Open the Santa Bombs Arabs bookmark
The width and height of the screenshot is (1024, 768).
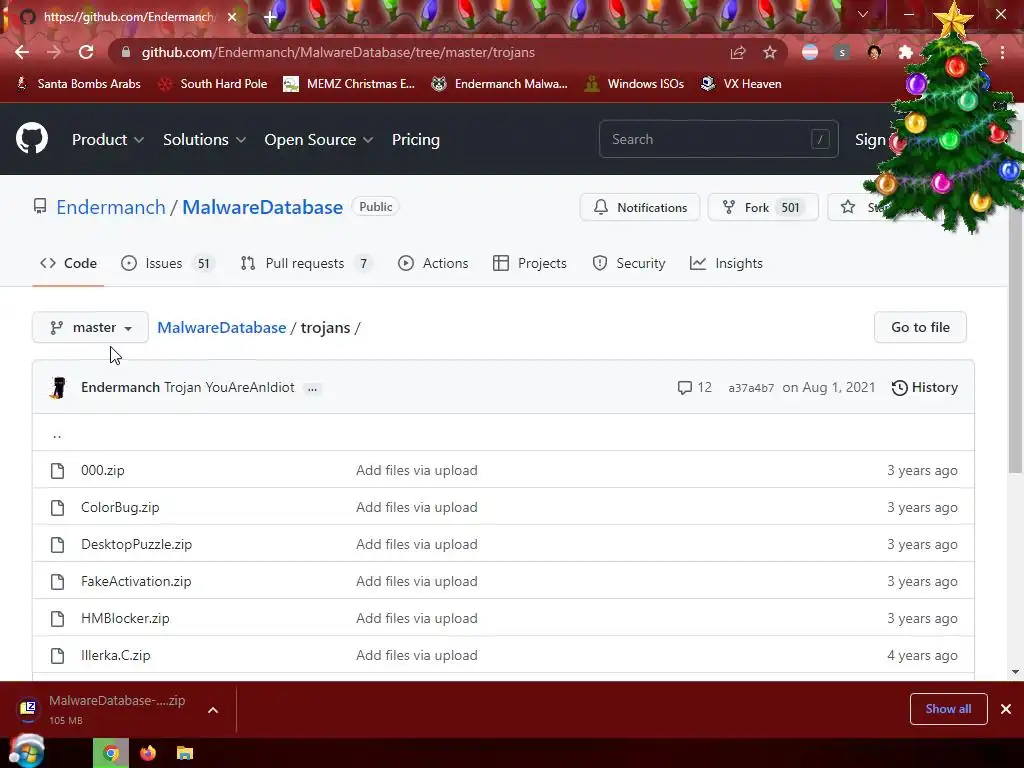point(78,84)
